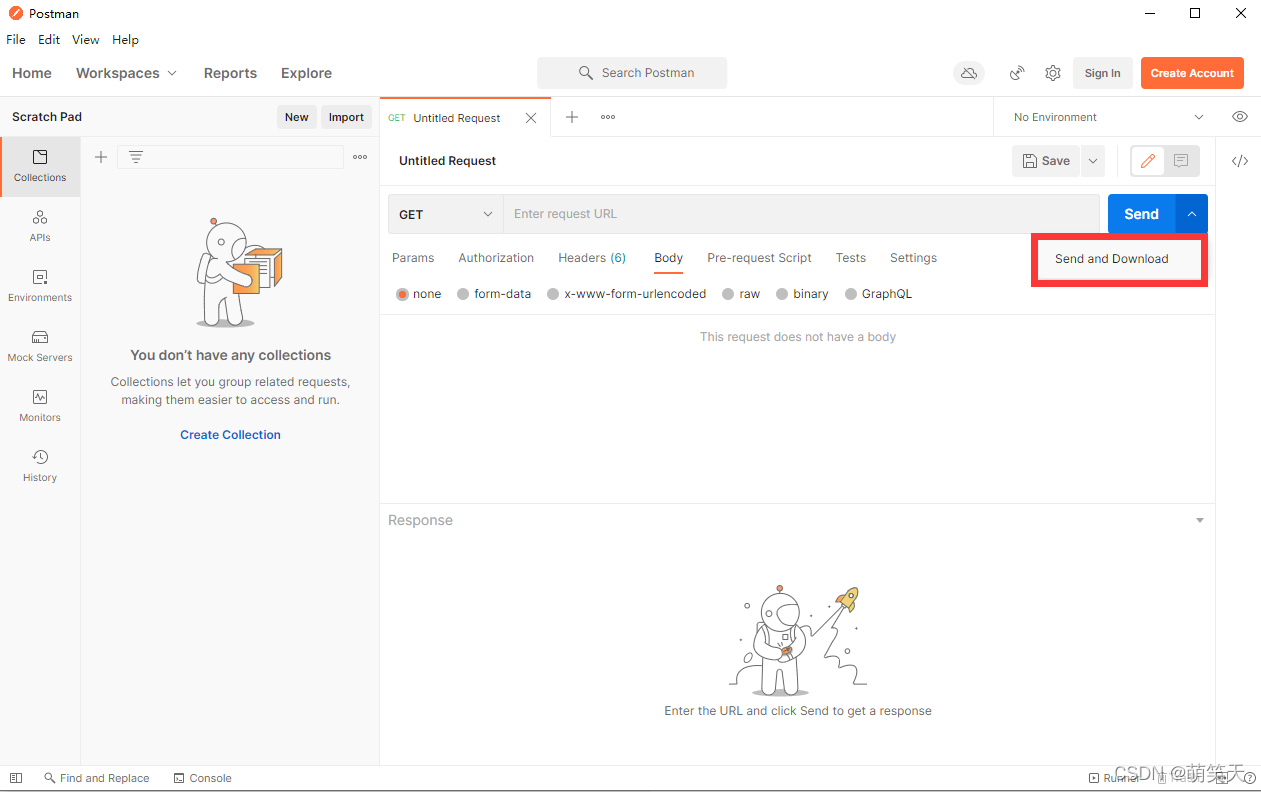This screenshot has width=1261, height=792.
Task: Select the raw body type radio
Action: (728, 294)
